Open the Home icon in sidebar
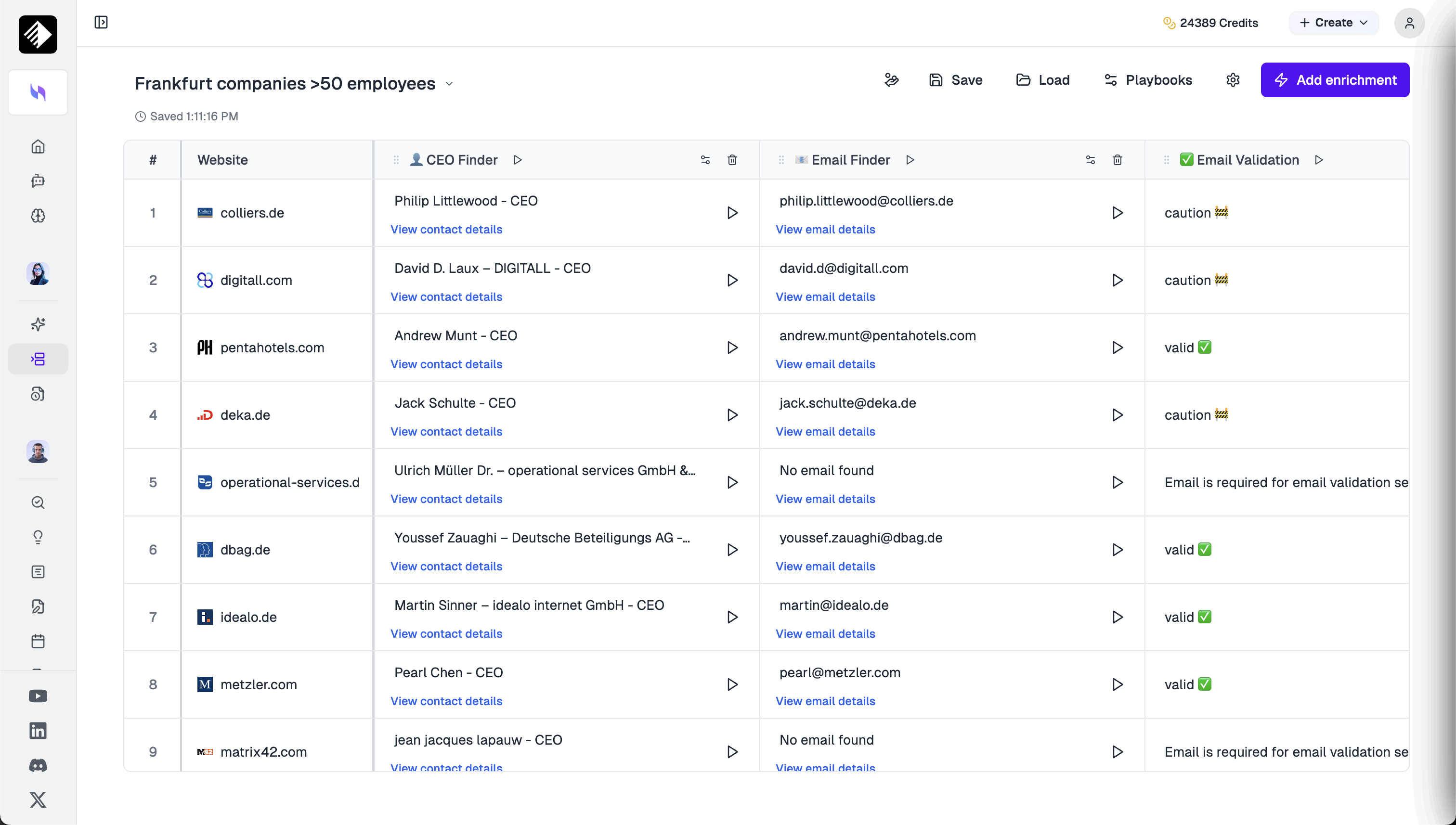1456x825 pixels. tap(38, 147)
